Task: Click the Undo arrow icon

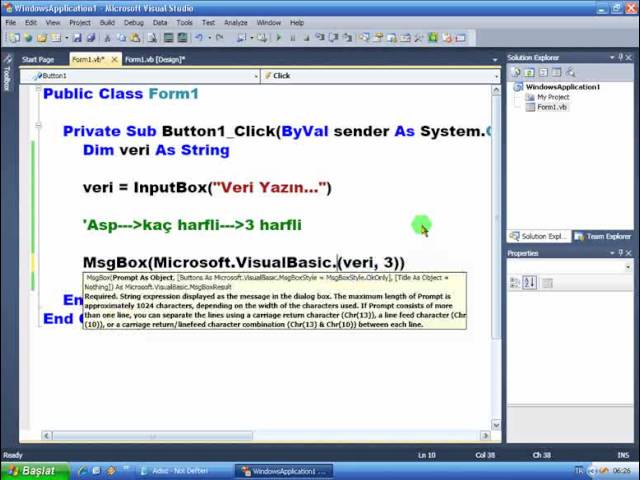Action: pos(199,38)
